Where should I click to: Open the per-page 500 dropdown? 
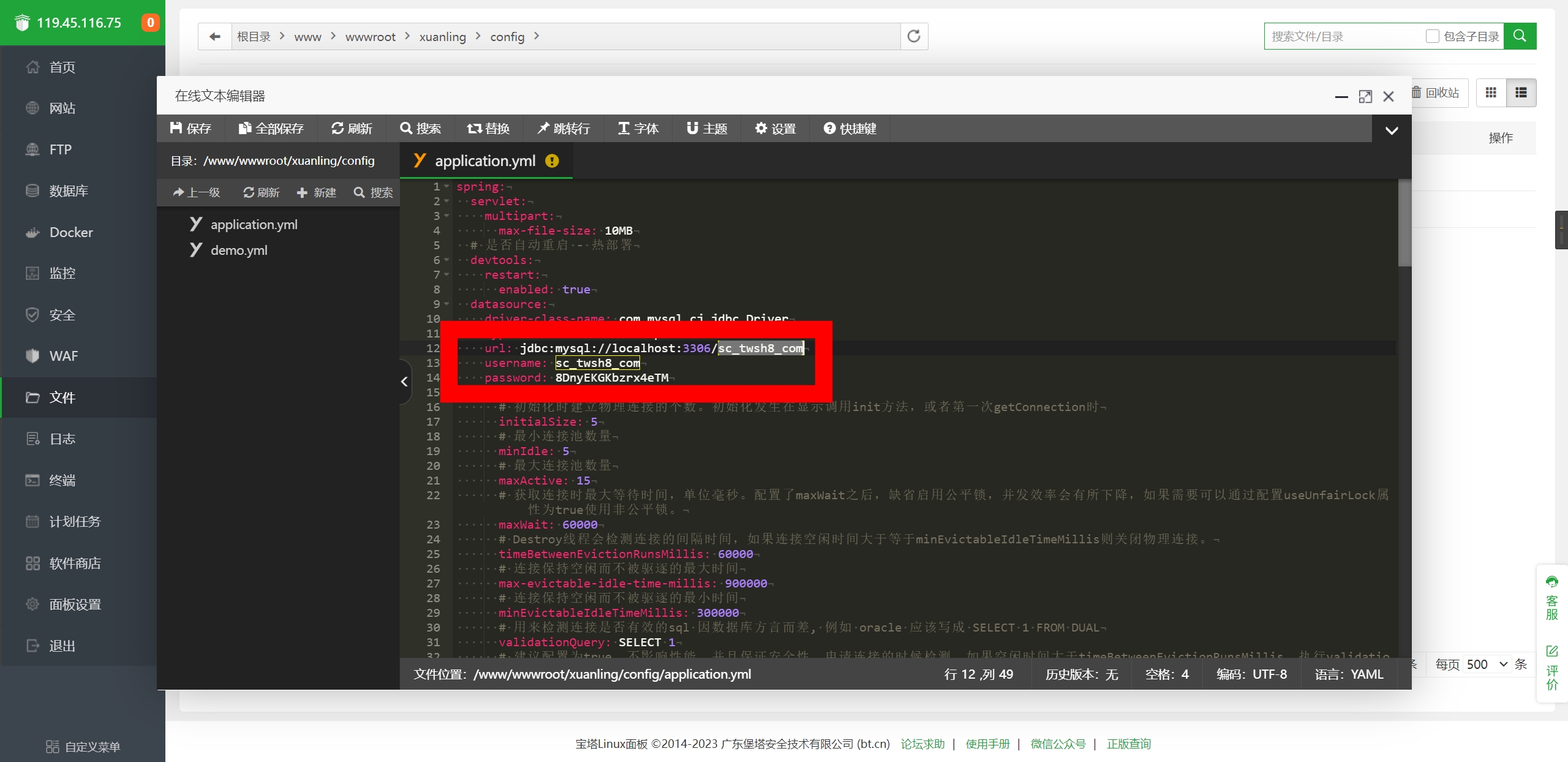1487,665
